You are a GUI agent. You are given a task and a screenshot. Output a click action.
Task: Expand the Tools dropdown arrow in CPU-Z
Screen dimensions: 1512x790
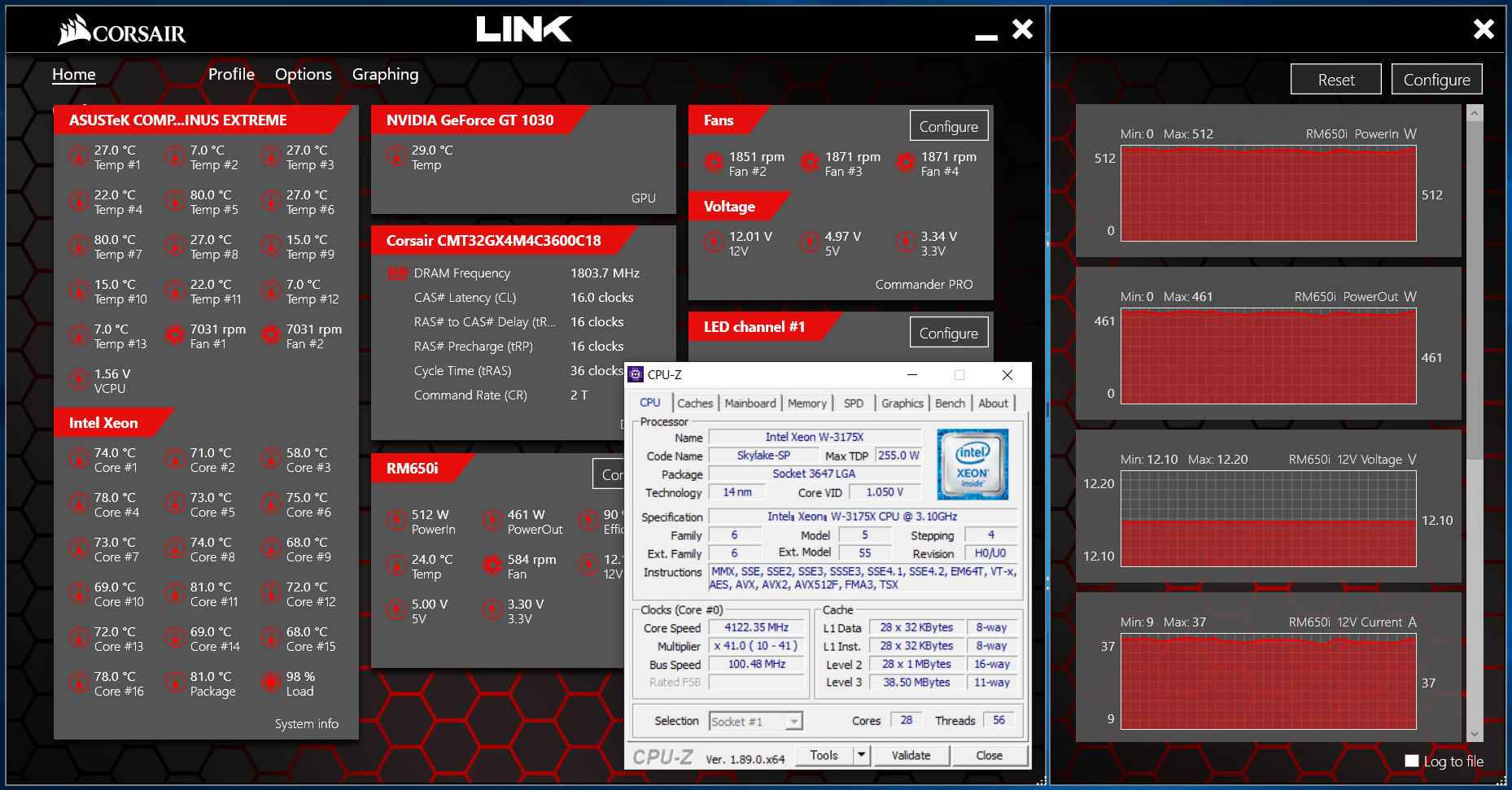(861, 755)
